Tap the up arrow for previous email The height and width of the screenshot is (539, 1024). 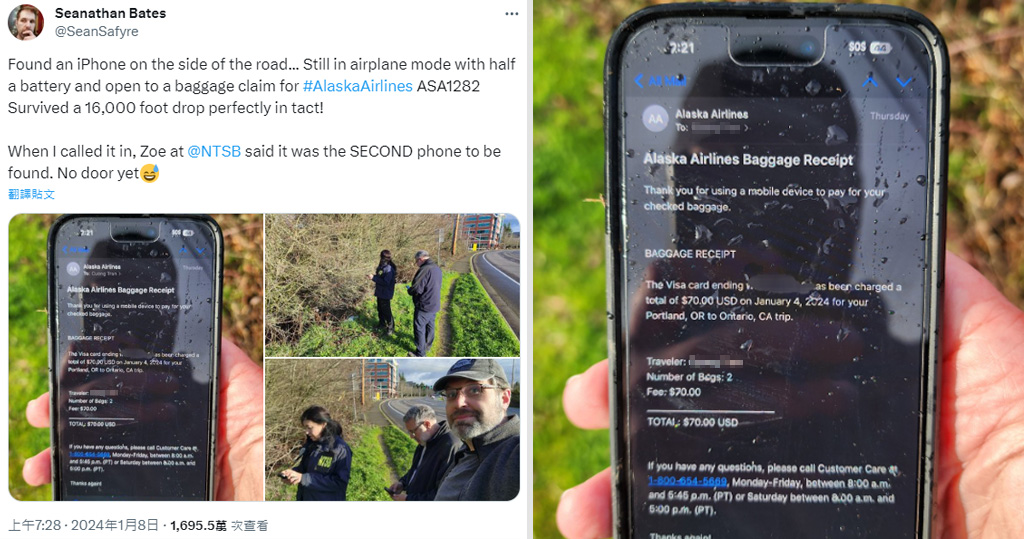tap(870, 82)
